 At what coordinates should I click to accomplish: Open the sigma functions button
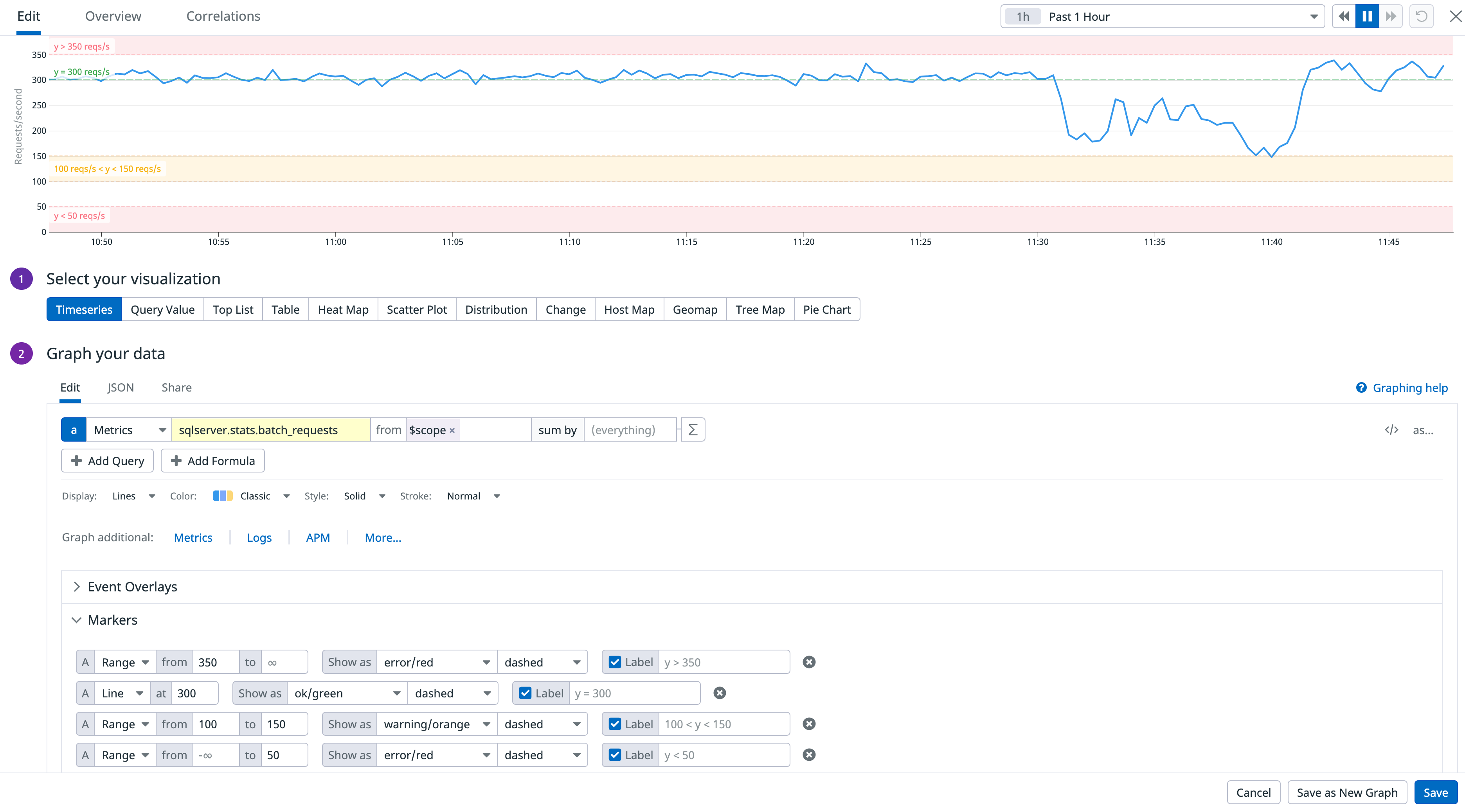(x=693, y=430)
